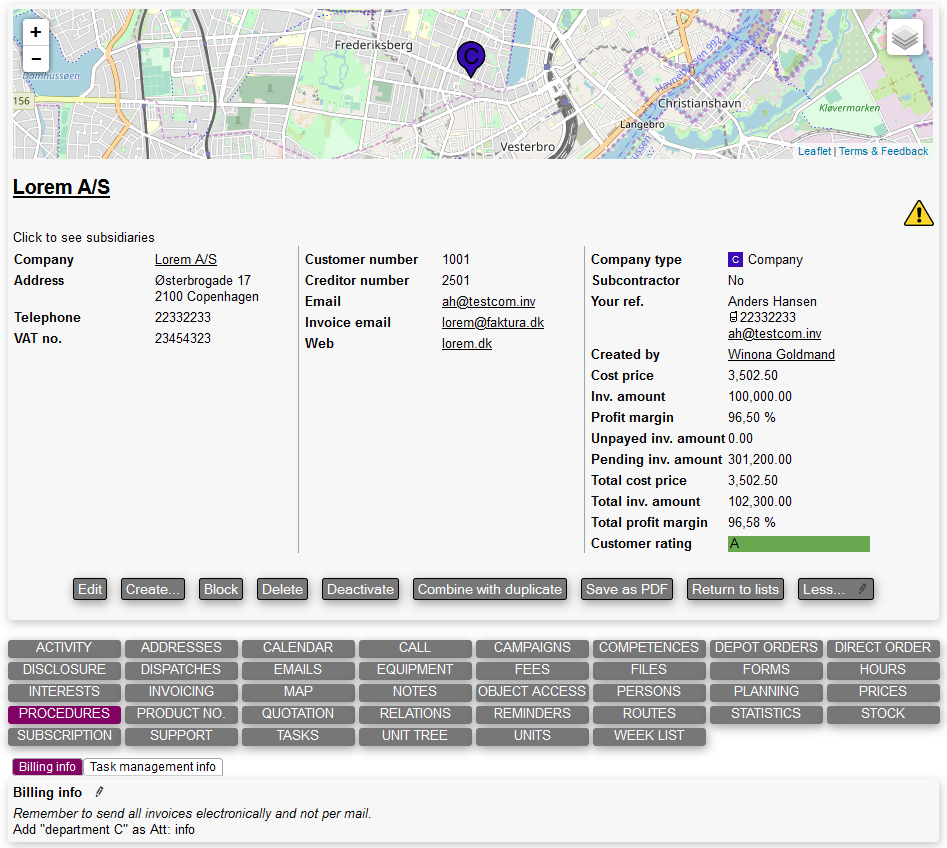Click the blue C map marker
Image resolution: width=947 pixels, height=848 pixels.
(470, 57)
